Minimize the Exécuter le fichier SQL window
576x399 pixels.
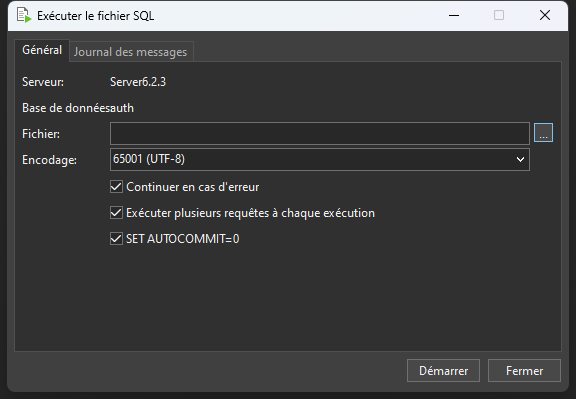[454, 15]
